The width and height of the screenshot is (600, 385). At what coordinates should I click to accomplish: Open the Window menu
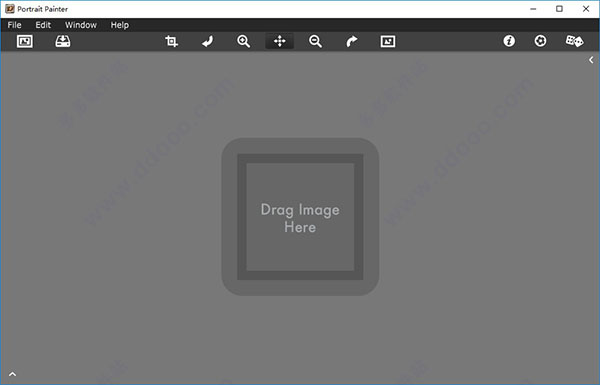tap(81, 25)
